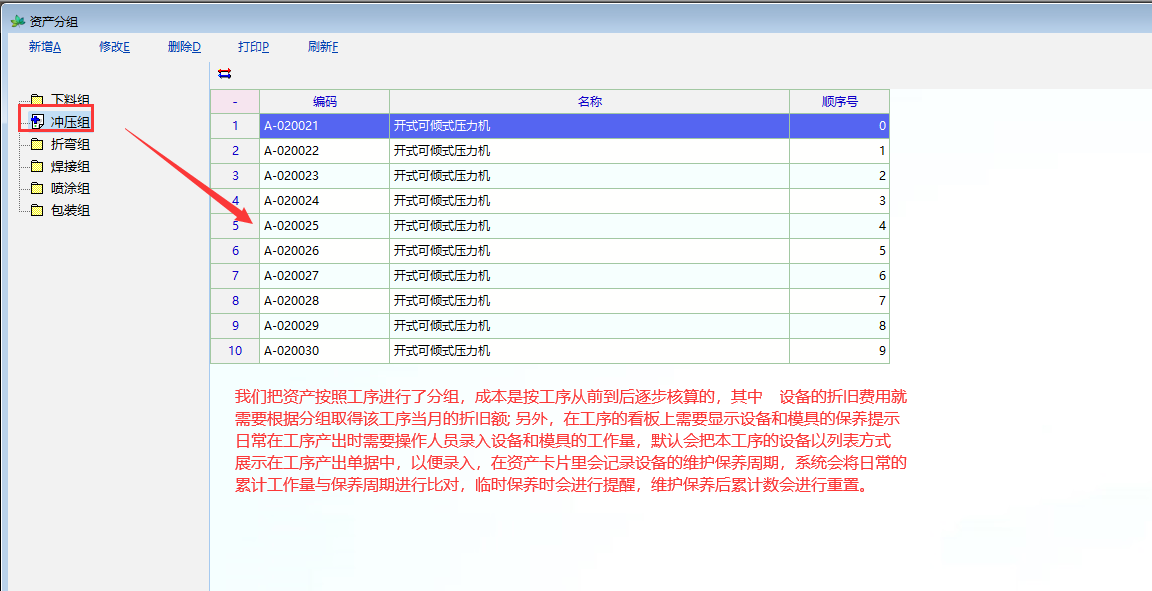Click the 喷涂组 folder icon
Screen dimensions: 1152x591
37,188
